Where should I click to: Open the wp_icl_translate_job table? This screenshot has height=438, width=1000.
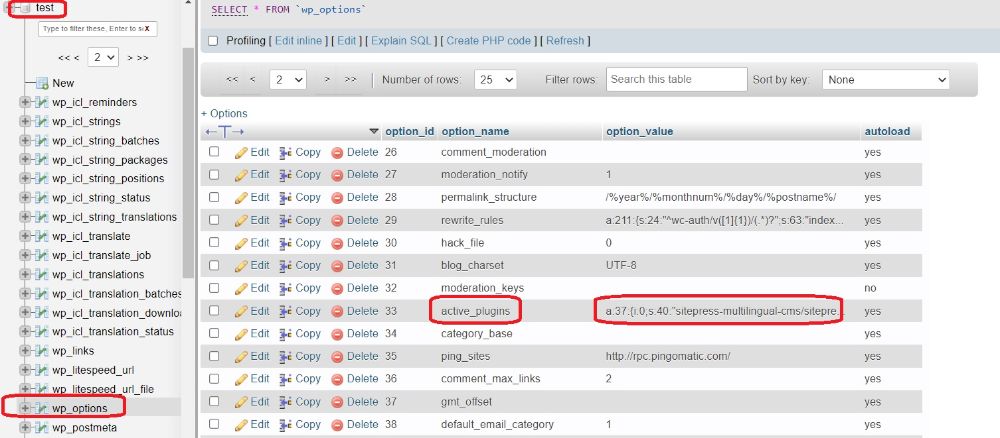(101, 255)
